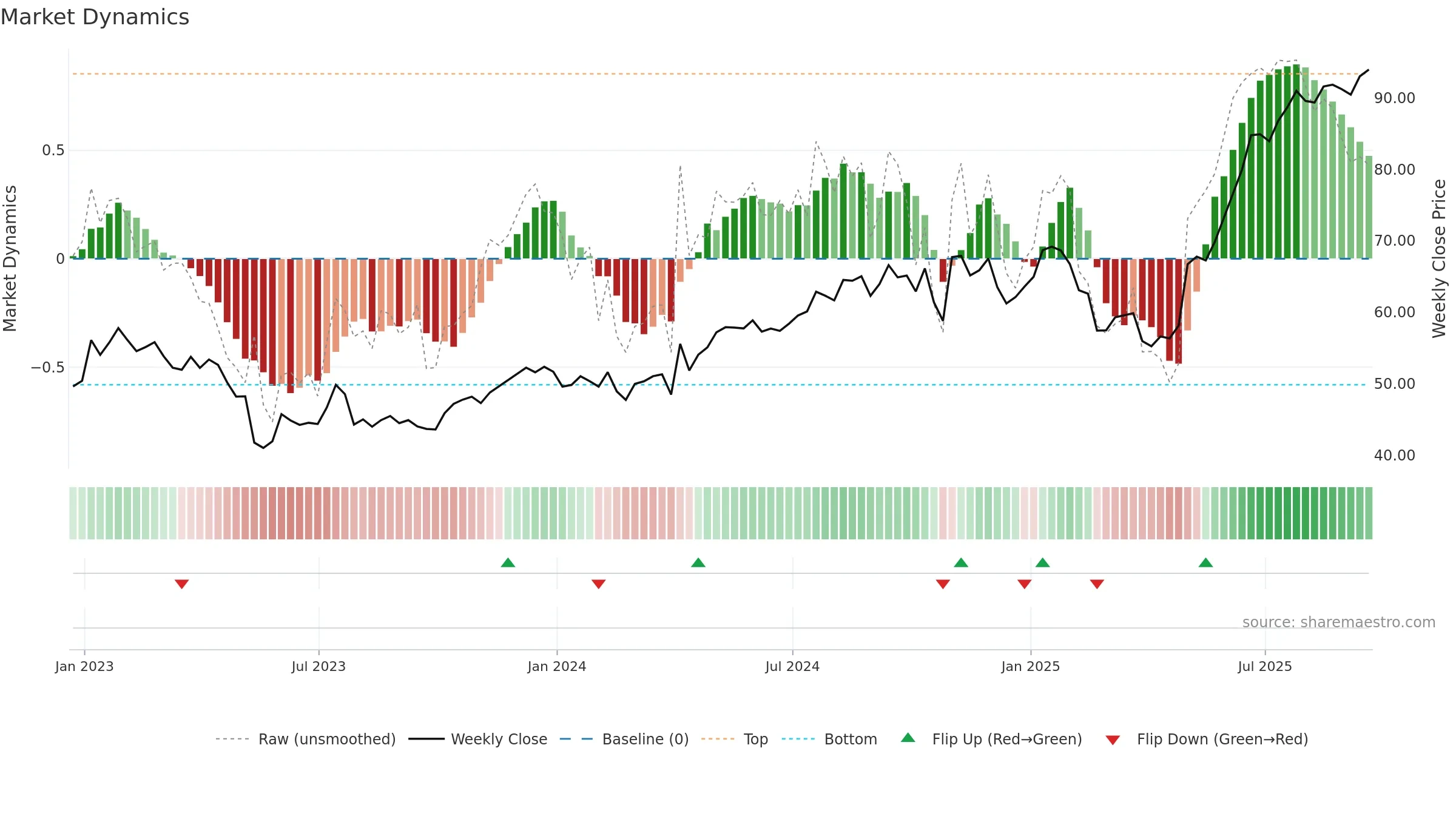Click the final point of the Weekly Close line
Viewport: 1456px width, 819px height.
coord(1368,70)
